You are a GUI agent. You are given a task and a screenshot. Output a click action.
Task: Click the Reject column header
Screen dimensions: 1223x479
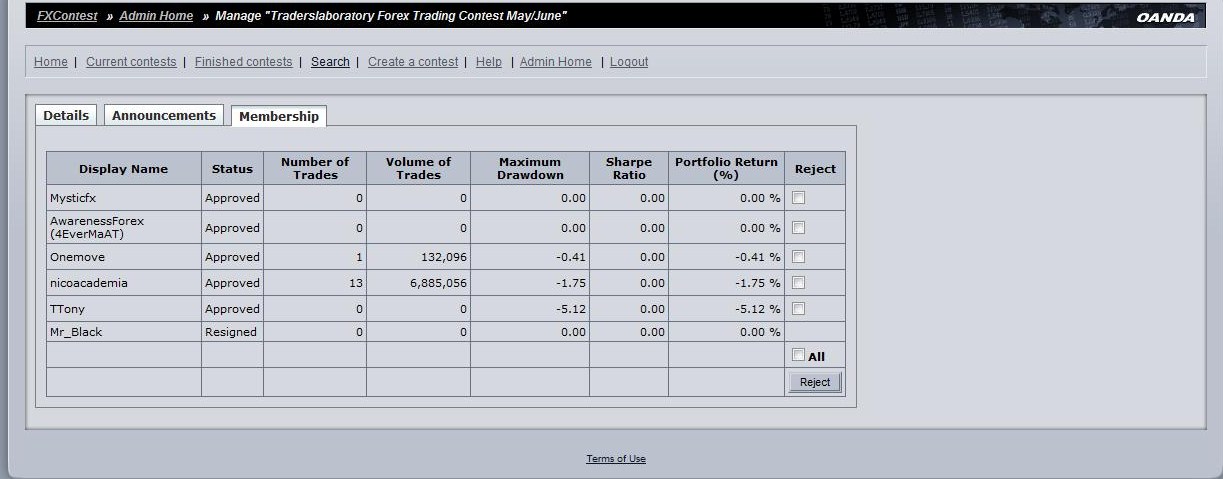point(815,168)
